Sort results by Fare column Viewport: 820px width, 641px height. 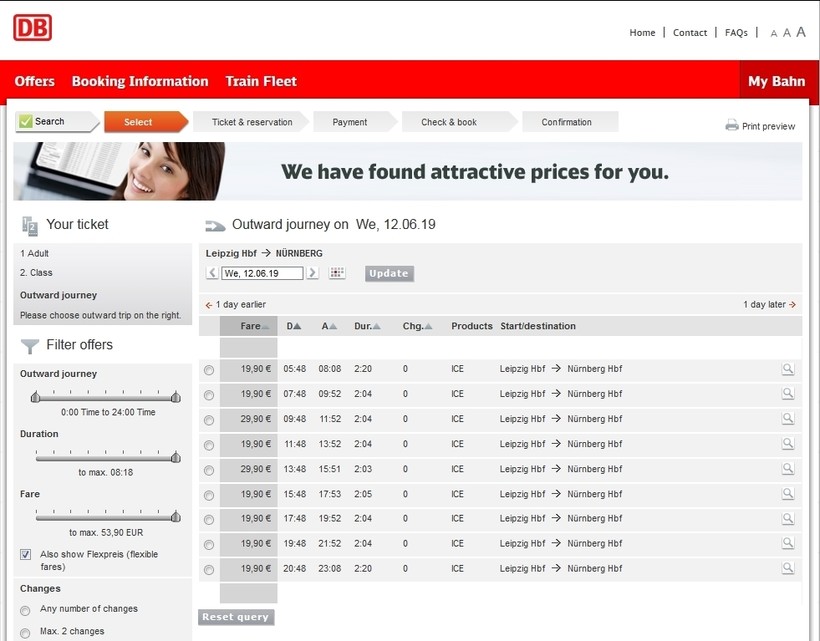click(254, 326)
